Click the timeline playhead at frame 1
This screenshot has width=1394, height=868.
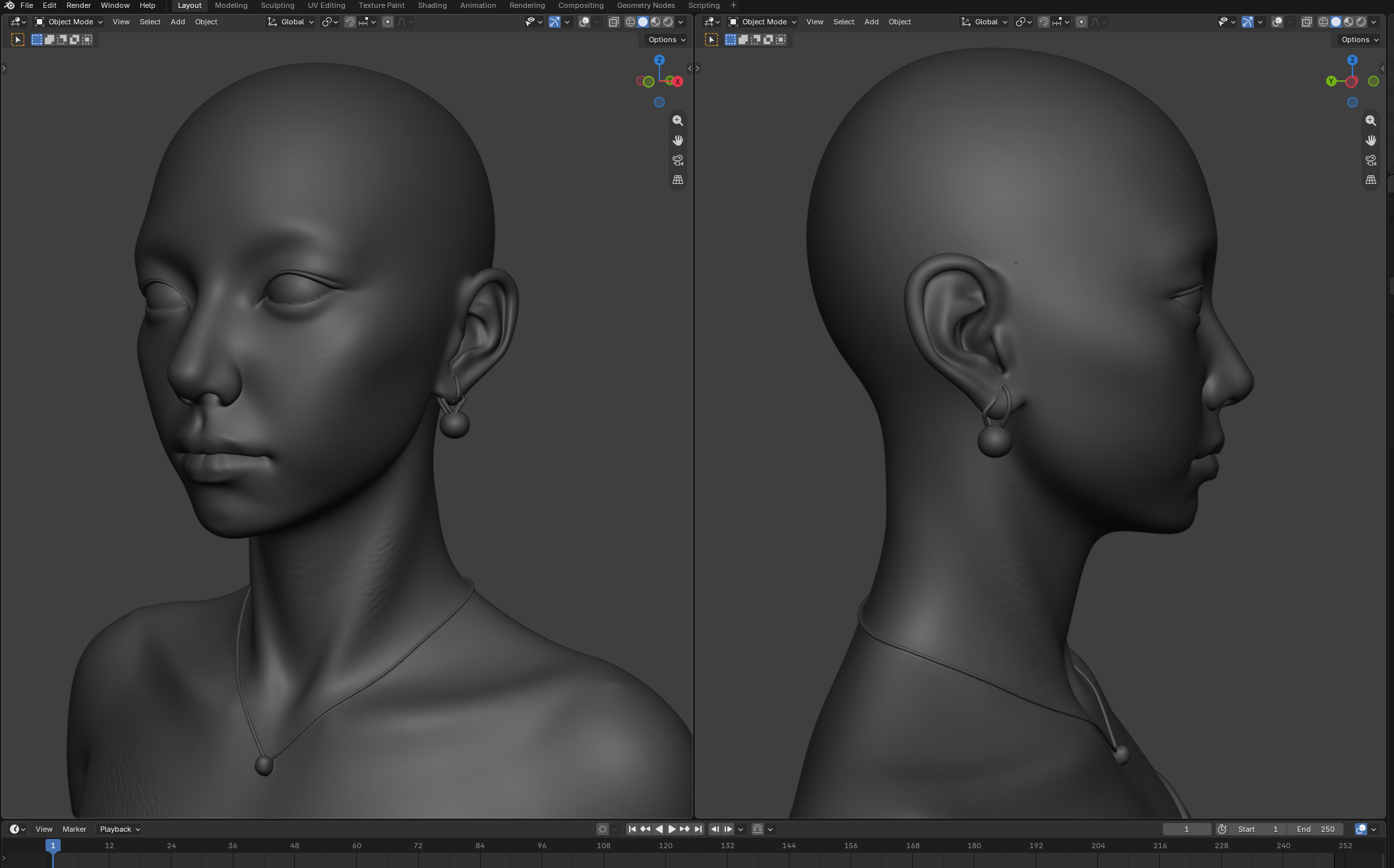(53, 846)
